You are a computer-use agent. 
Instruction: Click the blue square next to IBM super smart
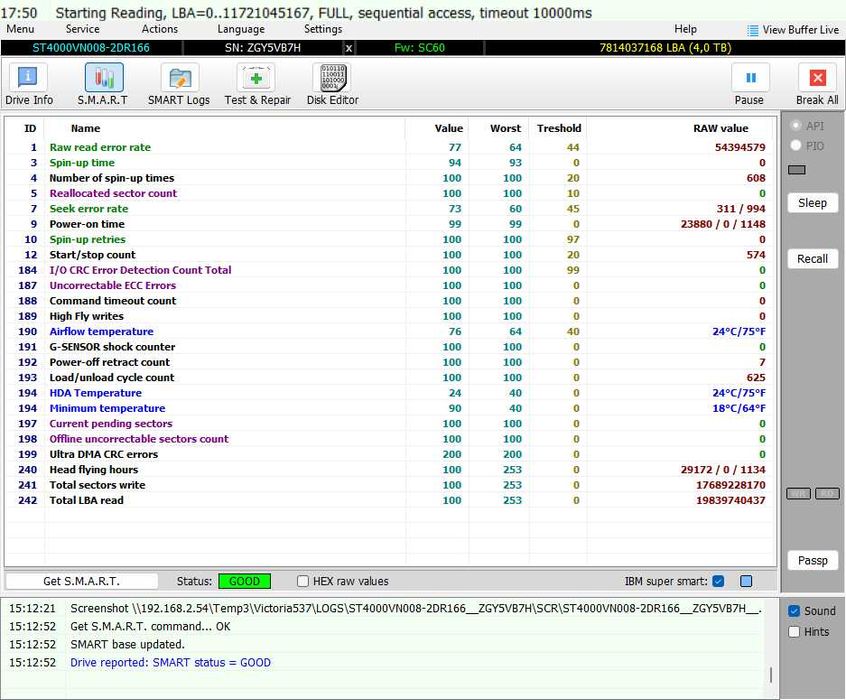[745, 581]
